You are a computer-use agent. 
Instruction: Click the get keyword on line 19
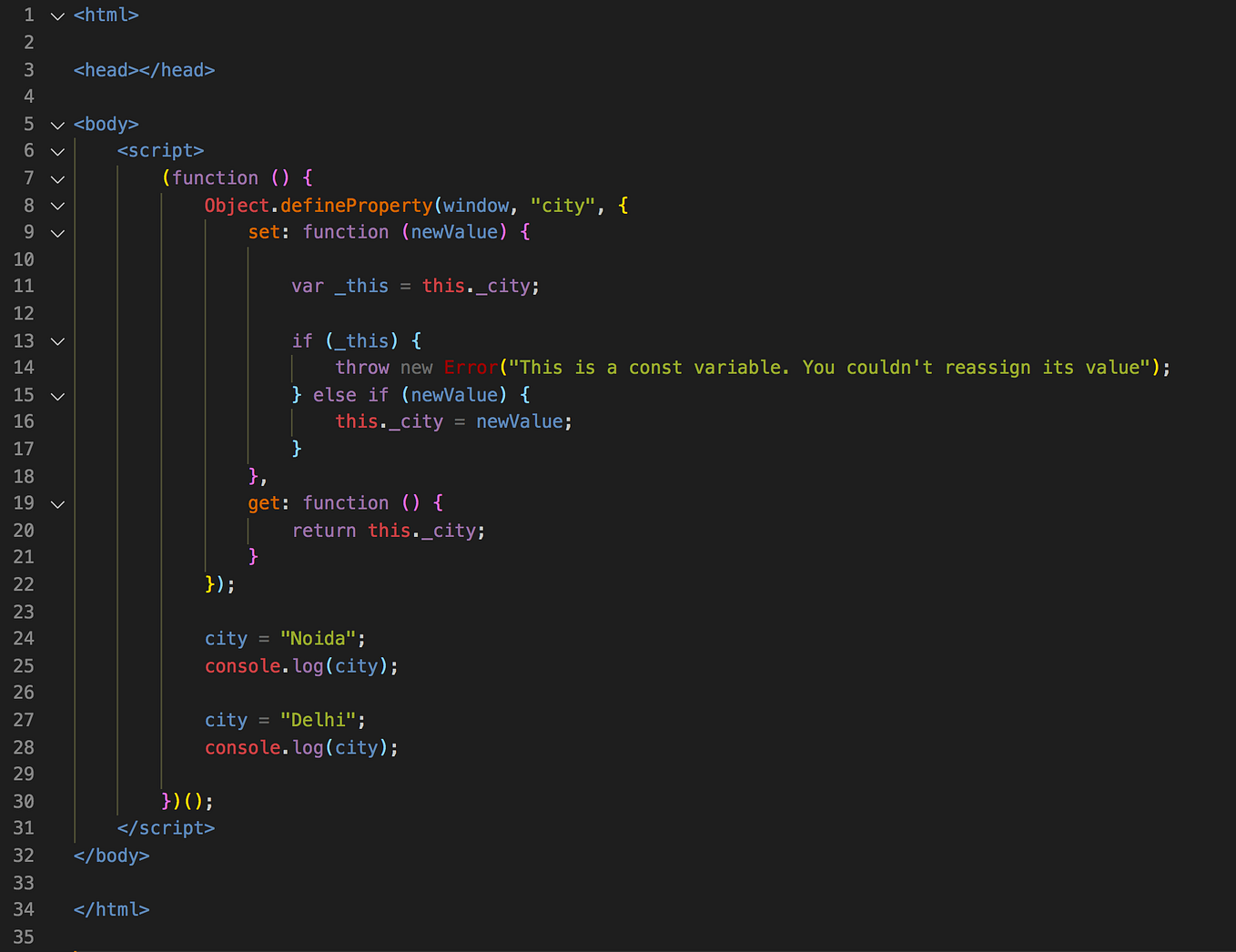[x=264, y=503]
